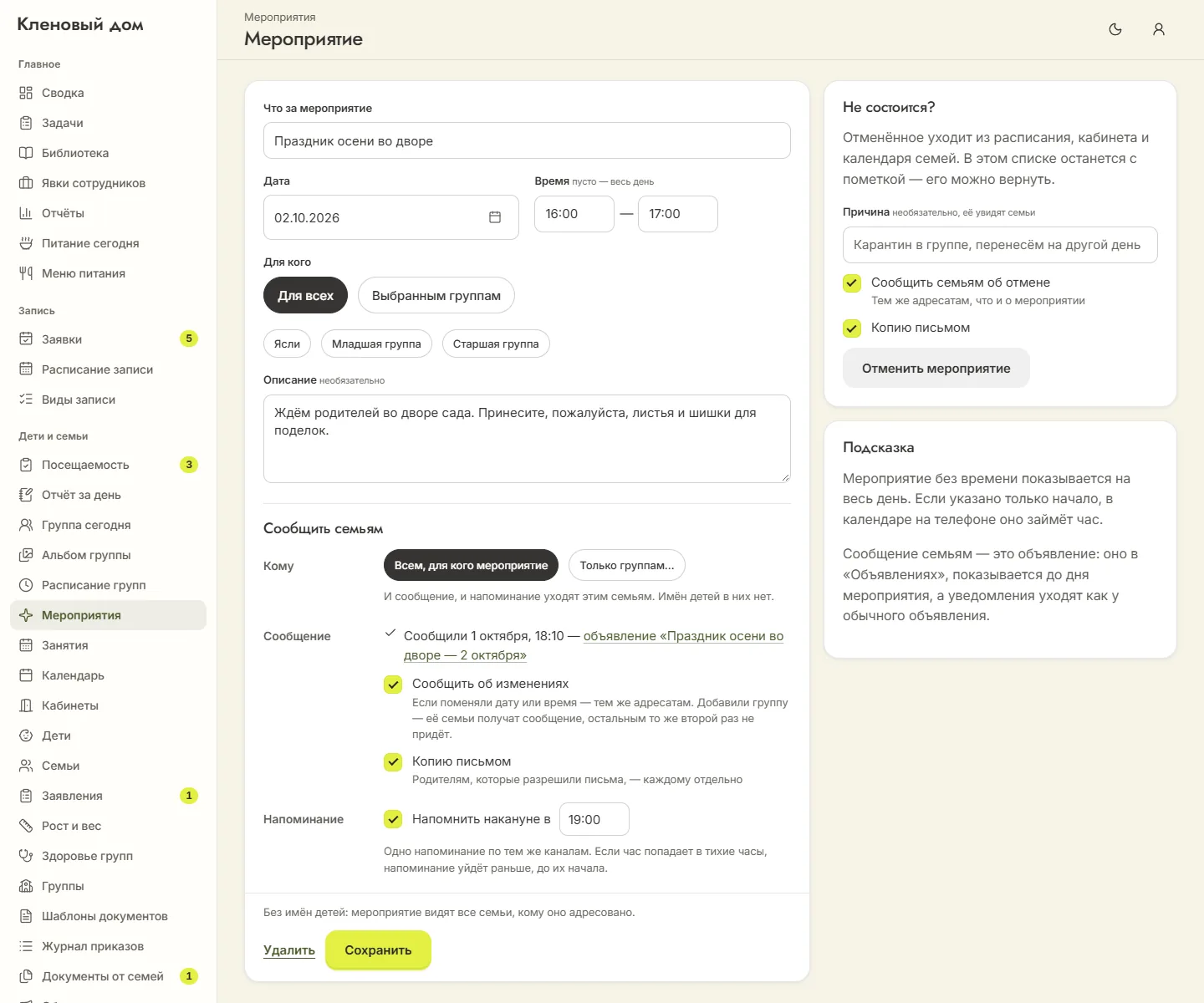Uncheck Копию письмом in cancellation card
Viewport: 1204px width, 1003px height.
[852, 328]
